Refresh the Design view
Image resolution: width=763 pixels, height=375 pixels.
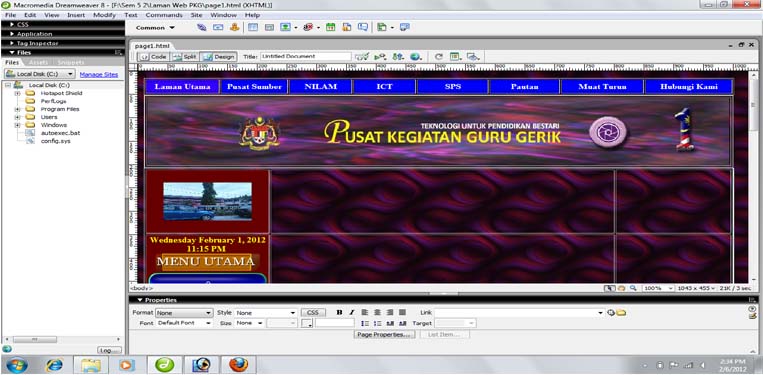[439, 57]
